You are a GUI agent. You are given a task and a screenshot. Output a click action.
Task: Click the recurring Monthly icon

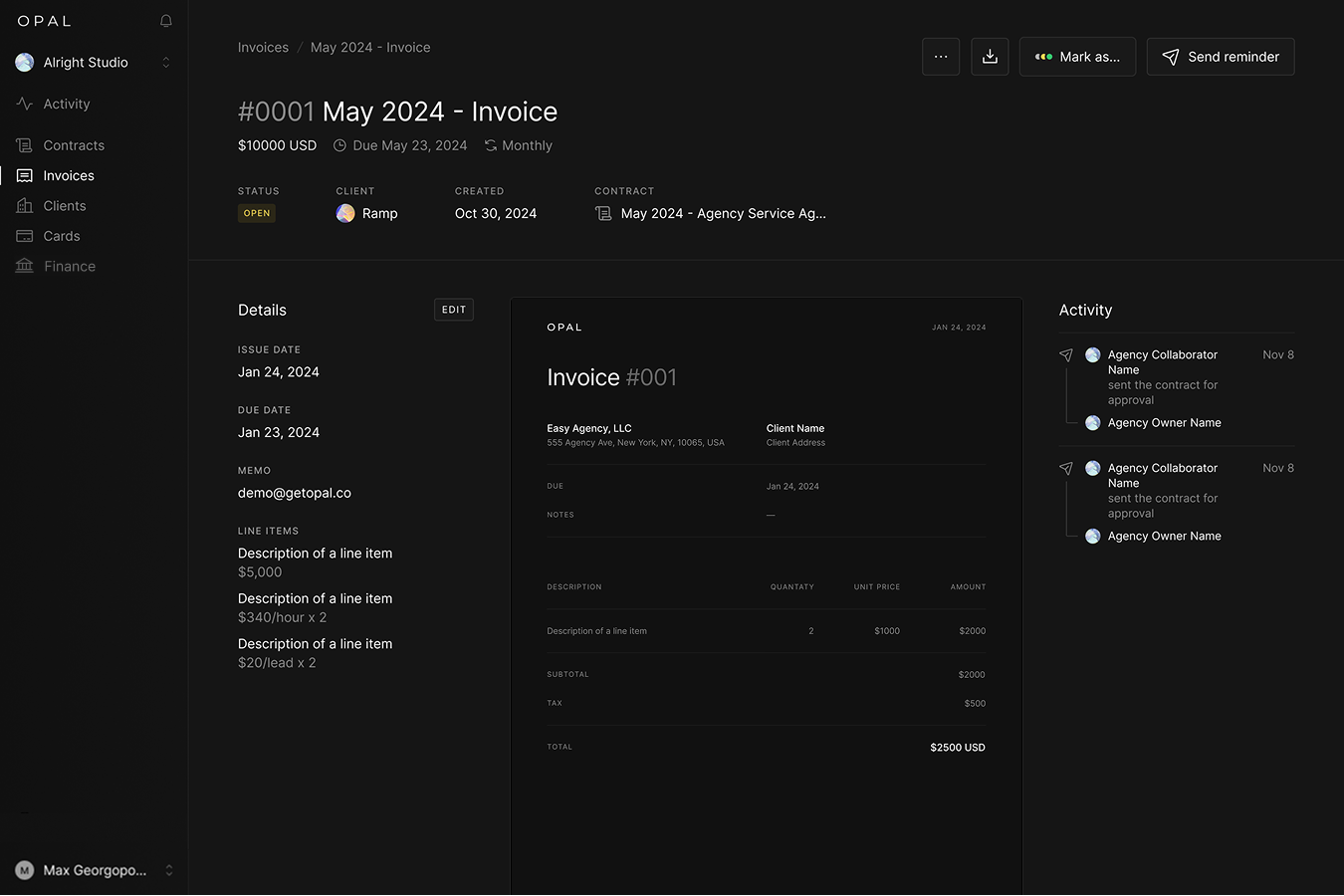point(491,145)
